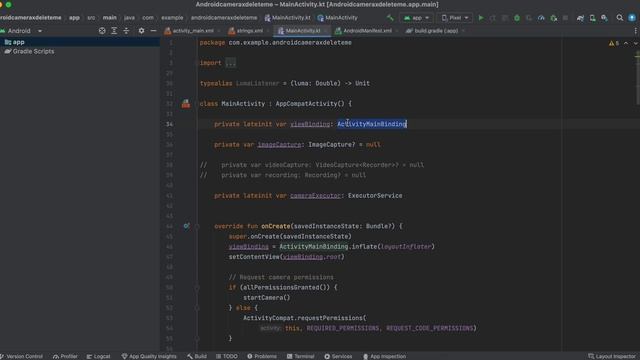
Task: Collapse the onCreate function fold marker
Action: point(197,226)
